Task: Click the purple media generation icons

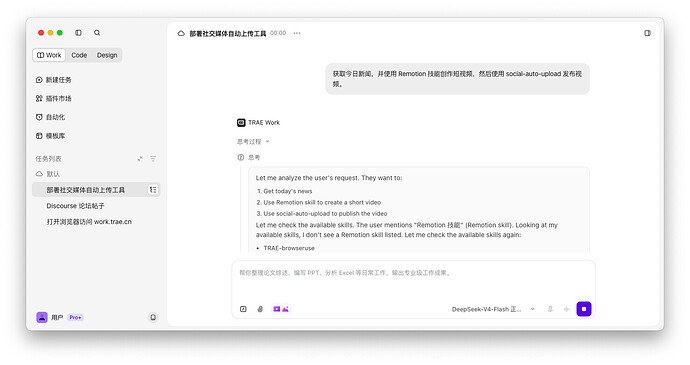Action: 281,309
